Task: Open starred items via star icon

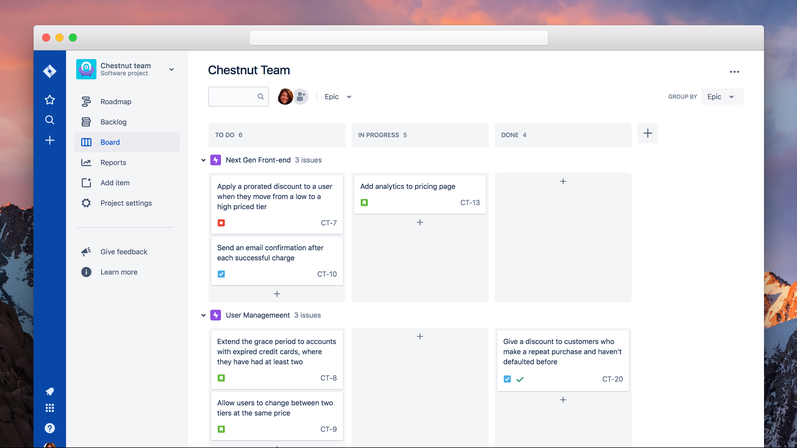Action: 49,100
